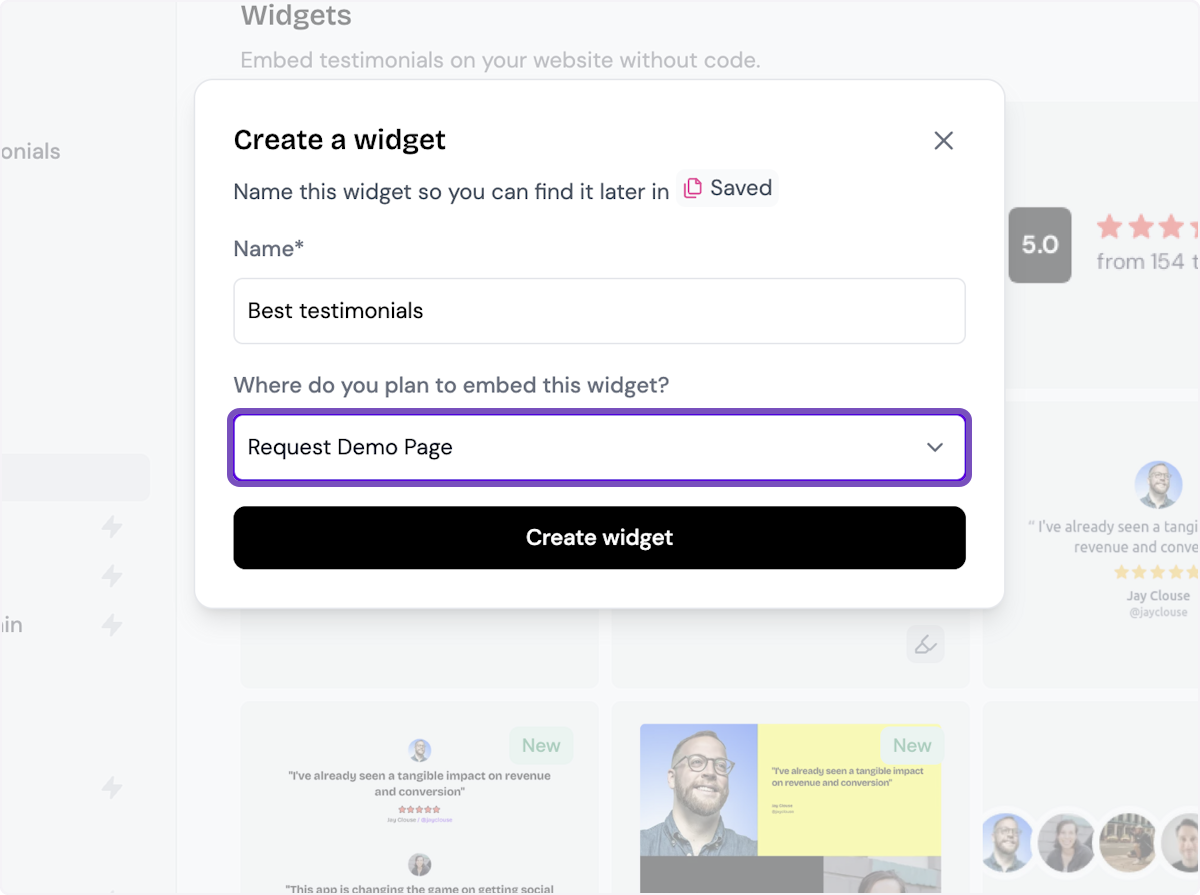The width and height of the screenshot is (1200, 895).
Task: Click the Testimonials sidebar menu item
Action: coord(30,151)
